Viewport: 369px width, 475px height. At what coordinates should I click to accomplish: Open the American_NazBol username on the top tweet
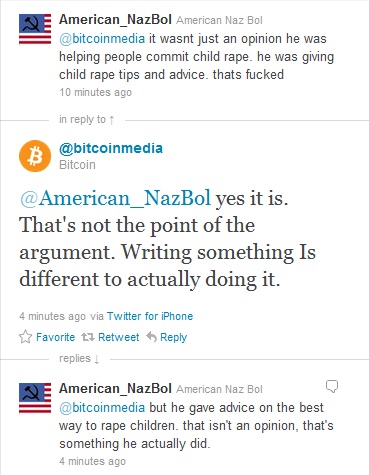tap(115, 19)
